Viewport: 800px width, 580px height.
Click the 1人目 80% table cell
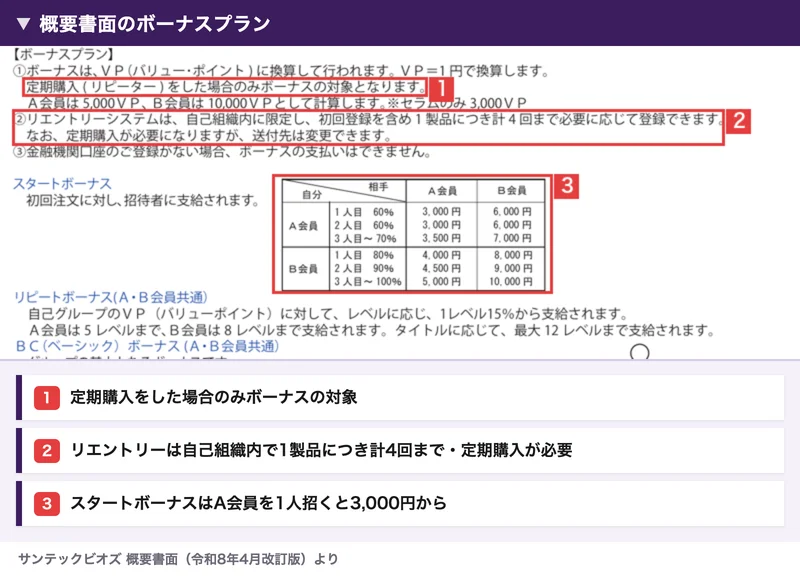coord(364,255)
